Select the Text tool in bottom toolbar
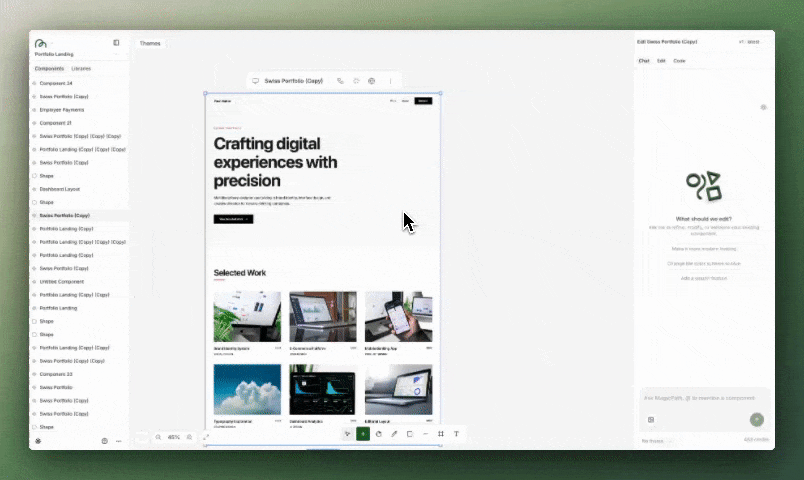Viewport: 804px width, 480px height. pyautogui.click(x=456, y=434)
